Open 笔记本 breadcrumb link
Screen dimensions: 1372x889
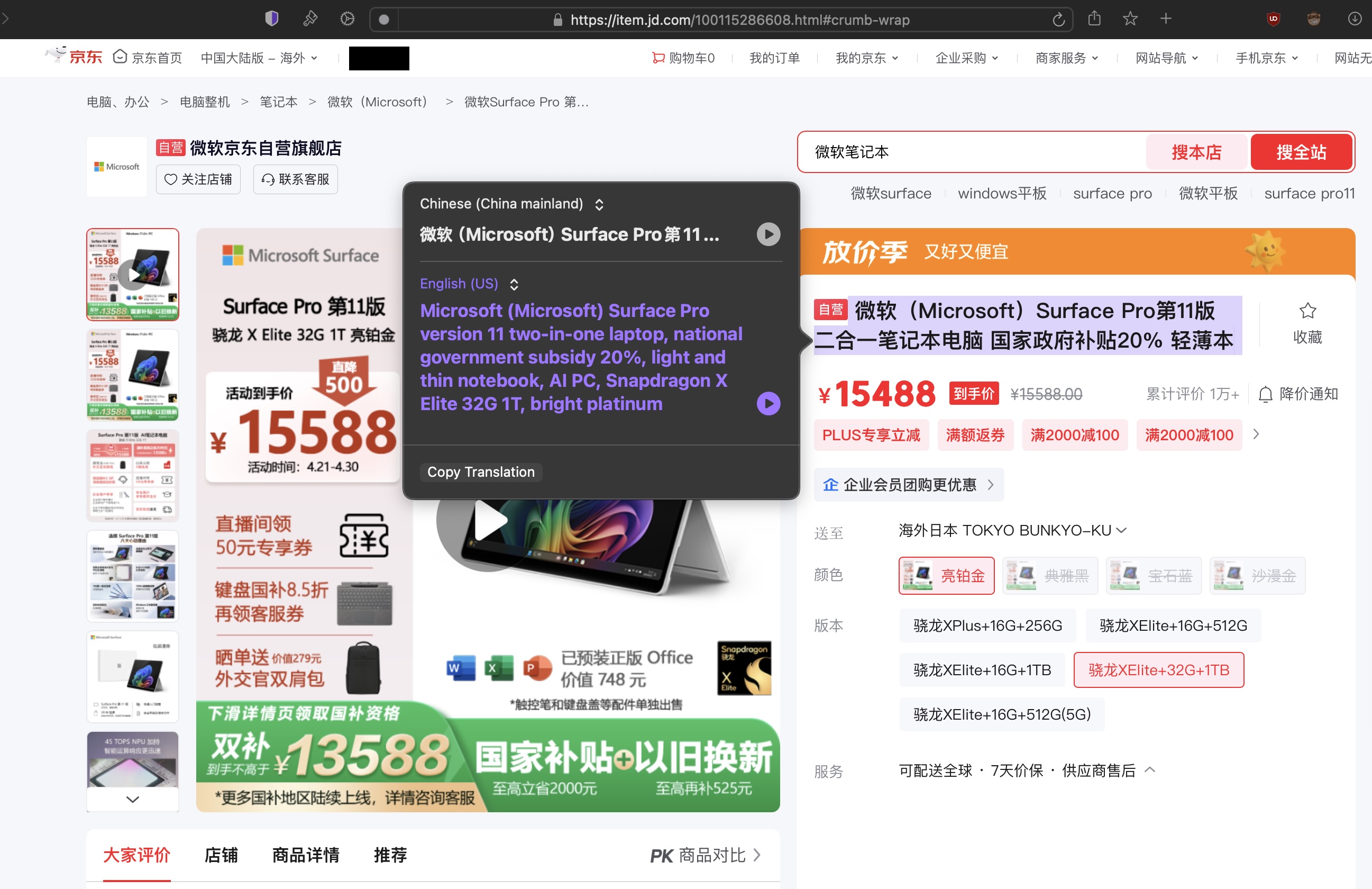[x=278, y=102]
